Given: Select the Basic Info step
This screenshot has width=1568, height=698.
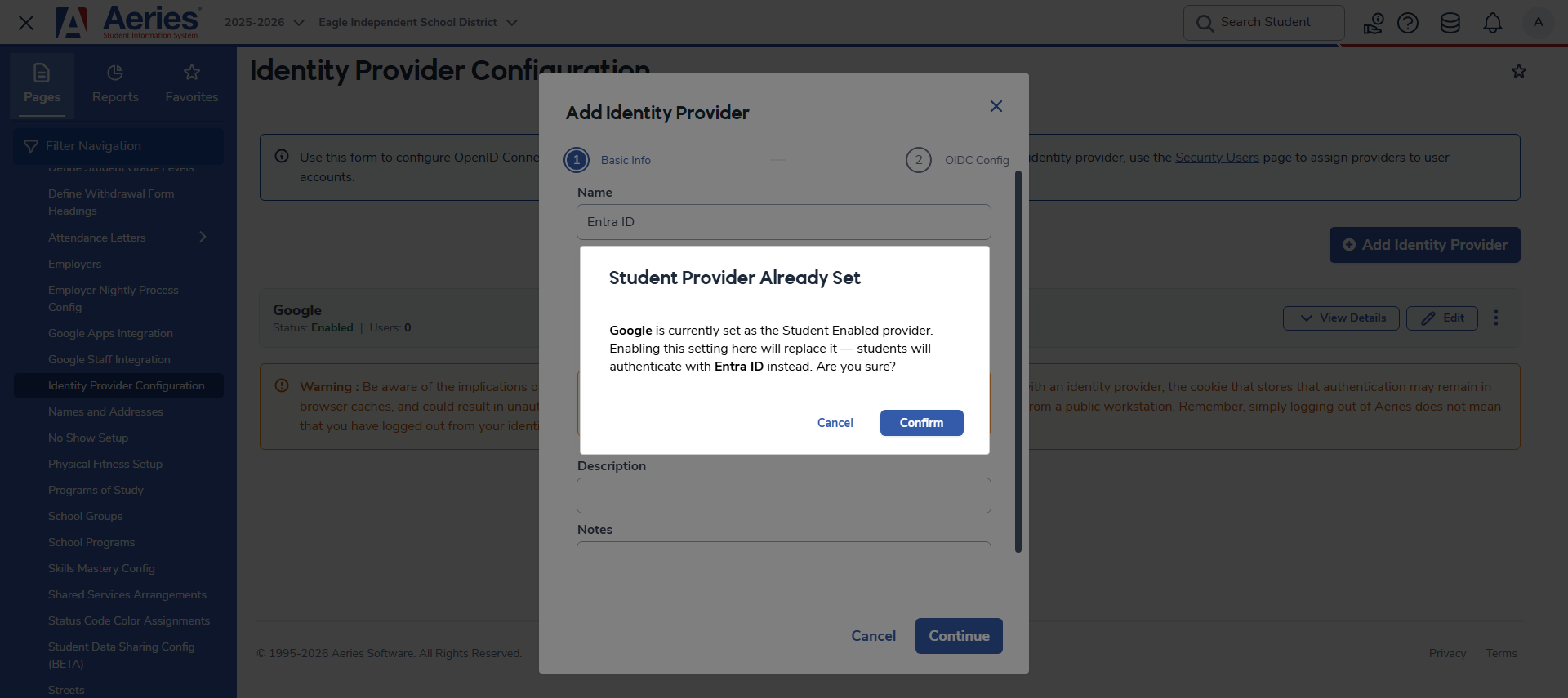Looking at the screenshot, I should [608, 160].
